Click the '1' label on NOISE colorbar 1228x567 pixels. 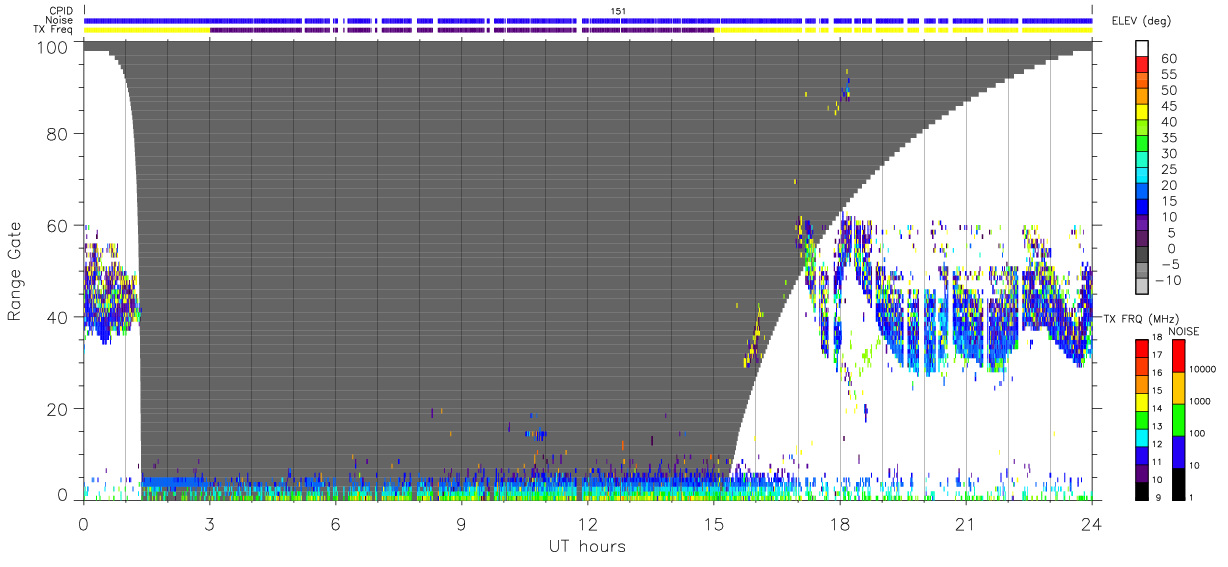pyautogui.click(x=1192, y=499)
